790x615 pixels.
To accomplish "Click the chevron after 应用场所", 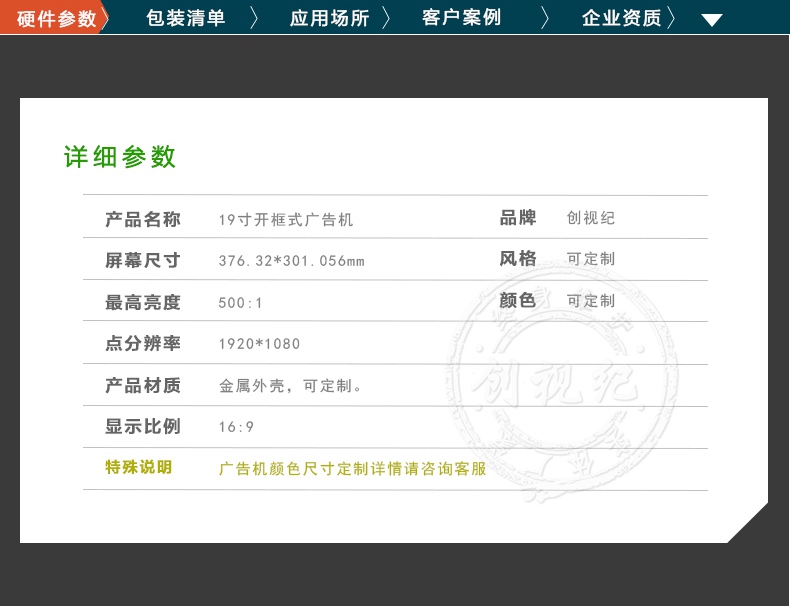I will (x=386, y=18).
